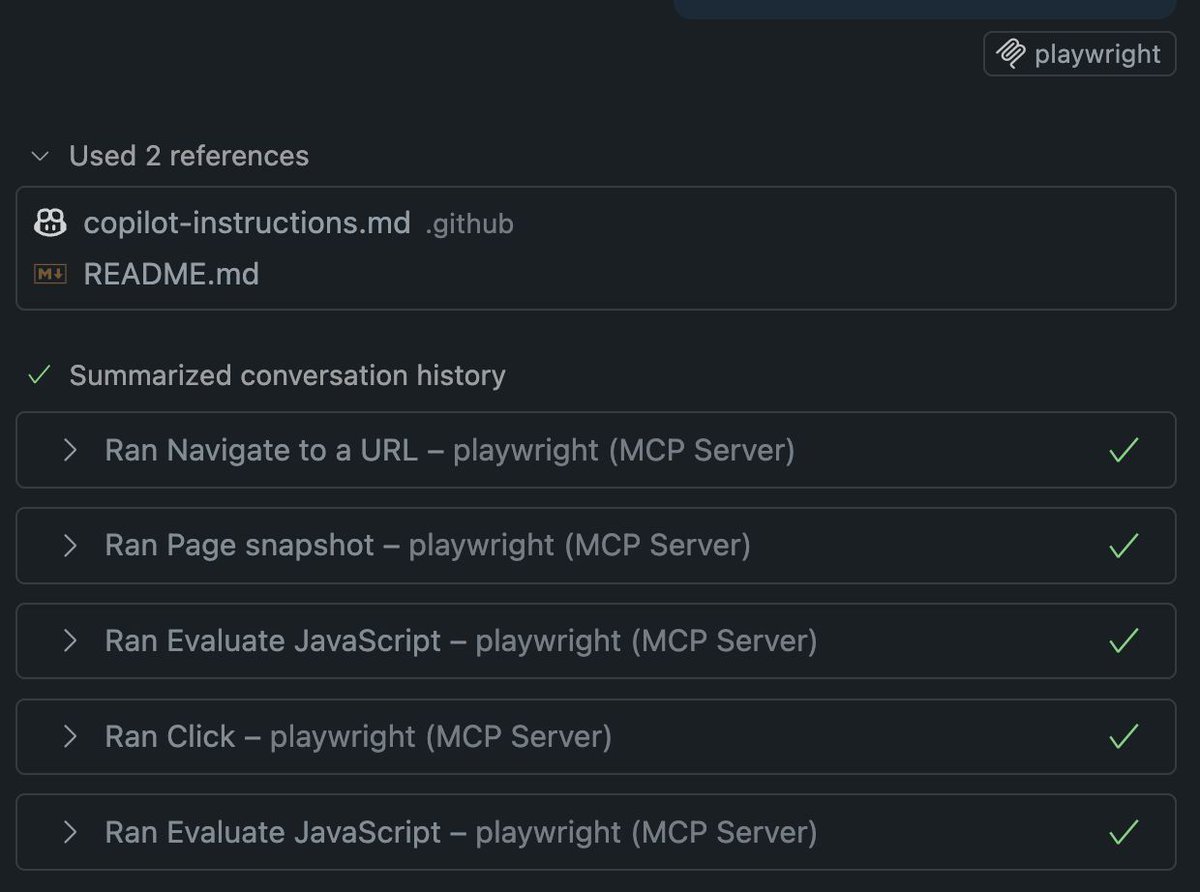
Task: Click the Summarized conversation history text
Action: [287, 376]
